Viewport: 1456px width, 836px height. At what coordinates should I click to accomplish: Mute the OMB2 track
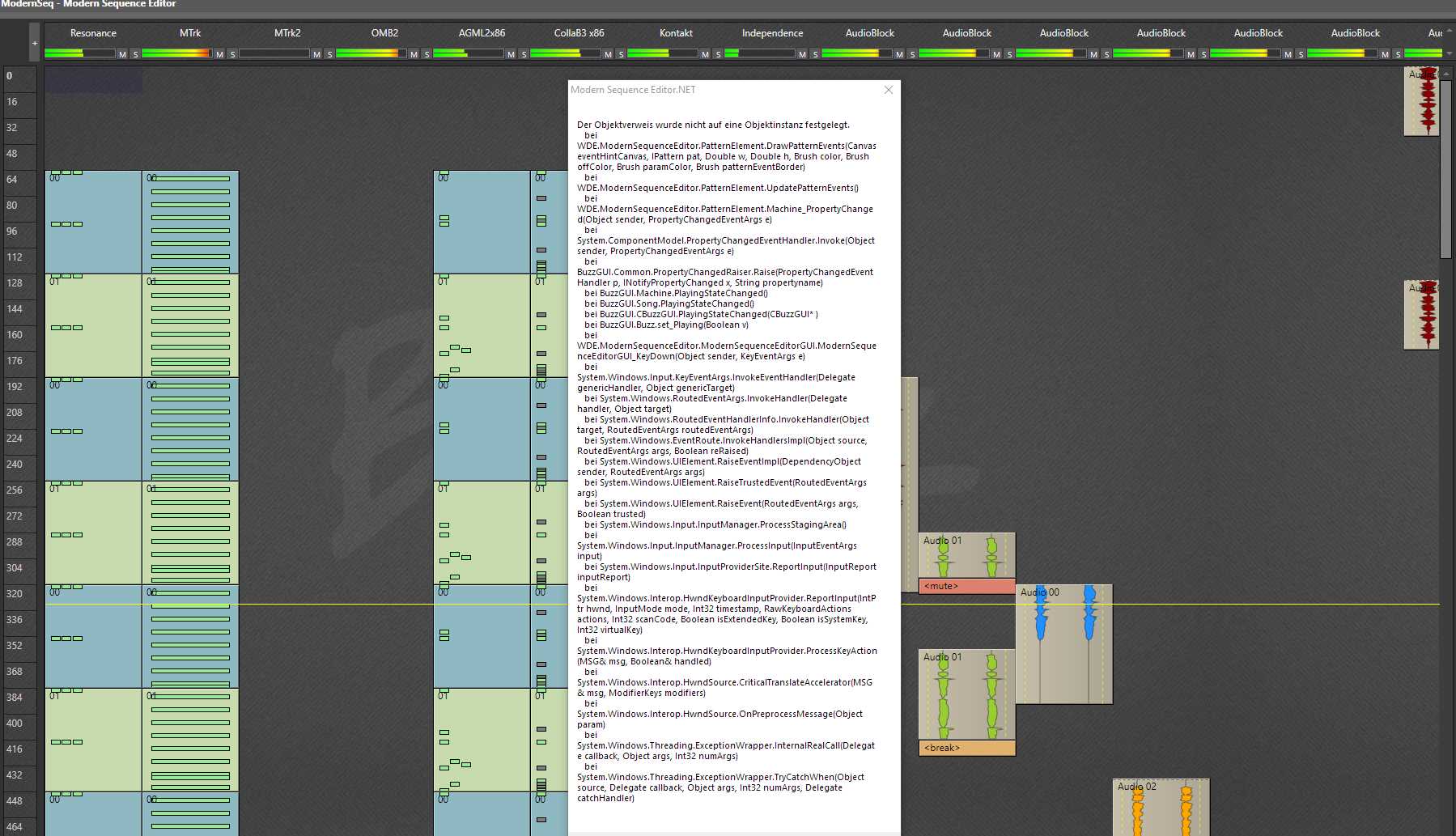414,54
